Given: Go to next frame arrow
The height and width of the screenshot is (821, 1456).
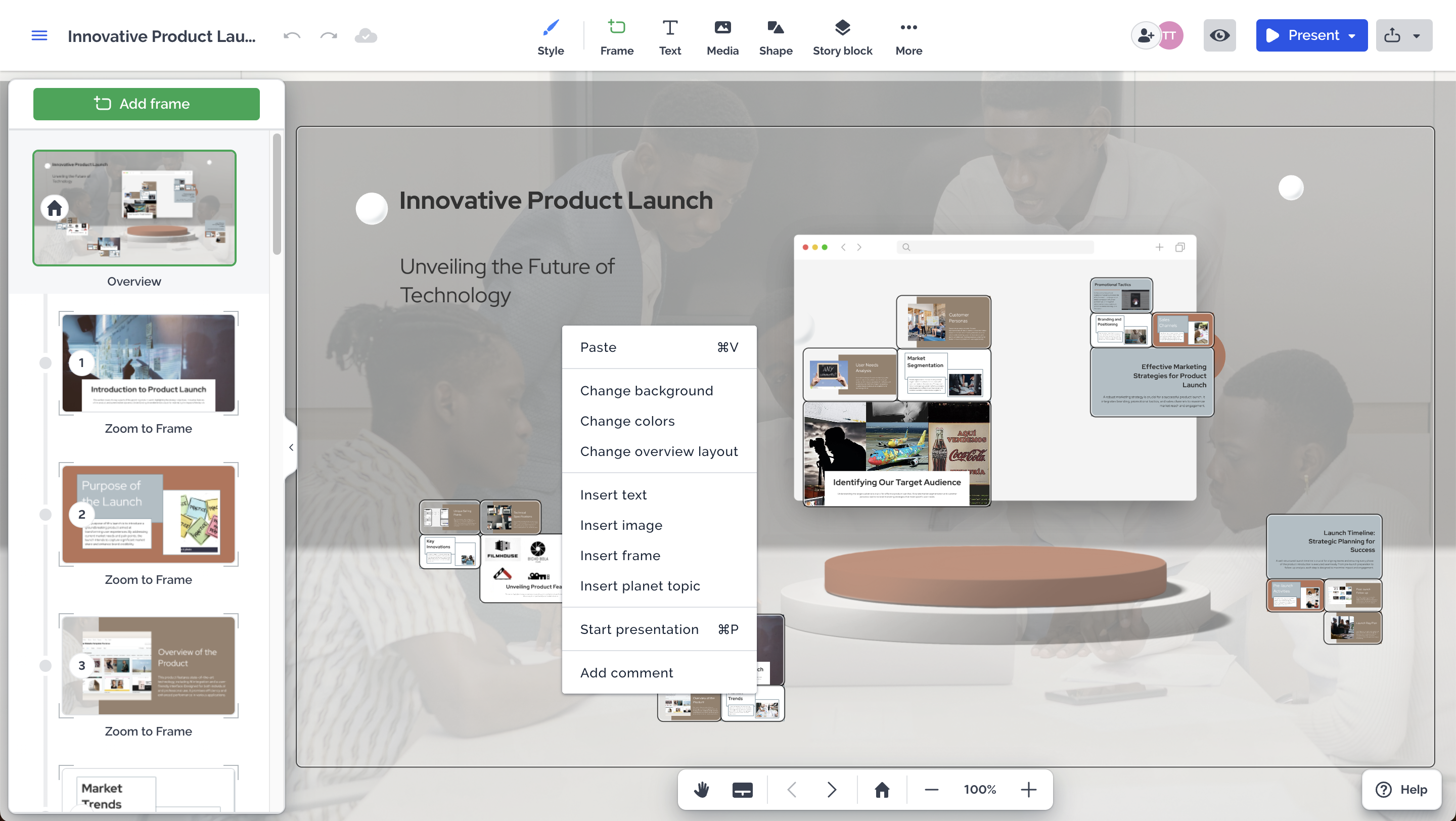Looking at the screenshot, I should pyautogui.click(x=832, y=790).
